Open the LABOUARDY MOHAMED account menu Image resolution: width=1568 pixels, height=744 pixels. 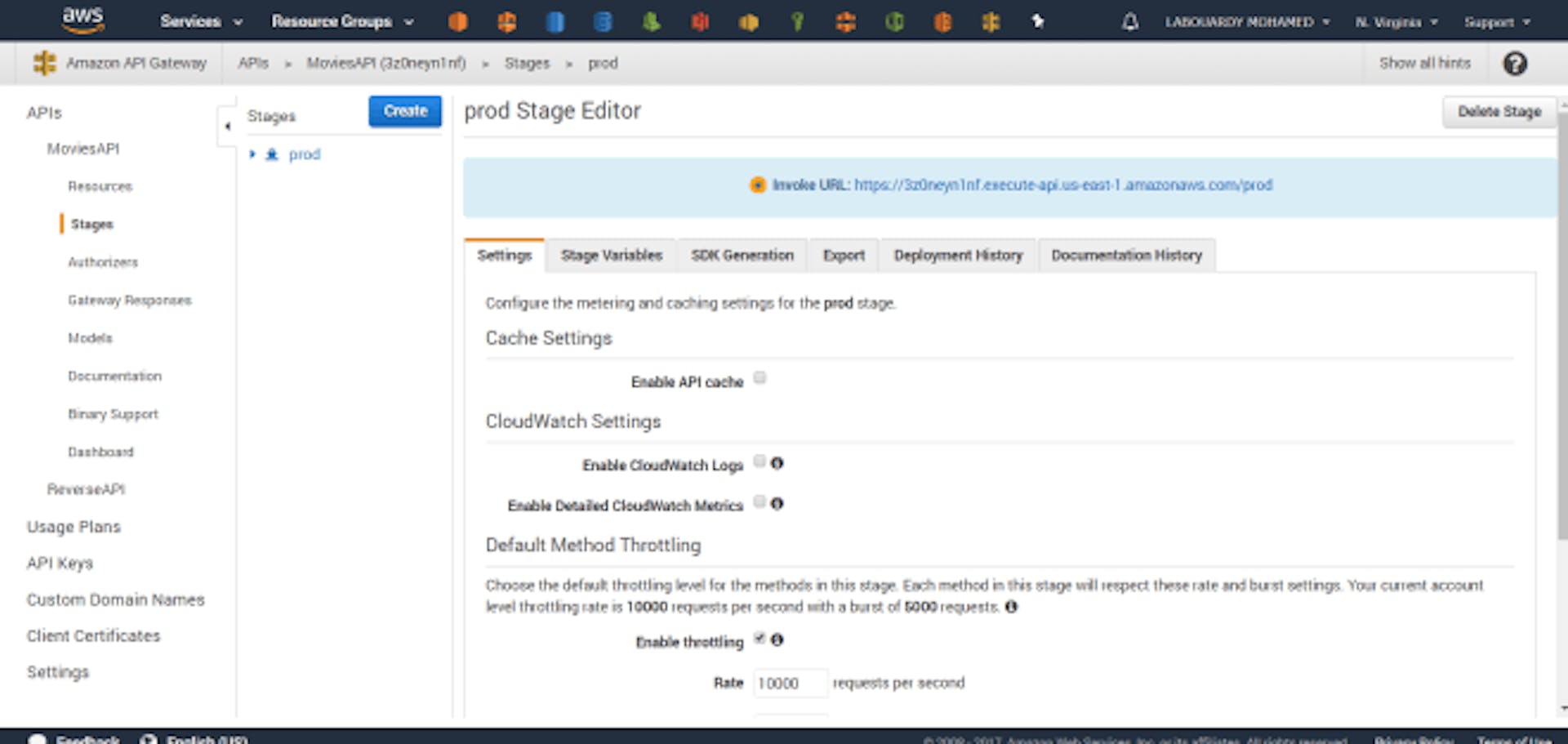pos(1247,22)
